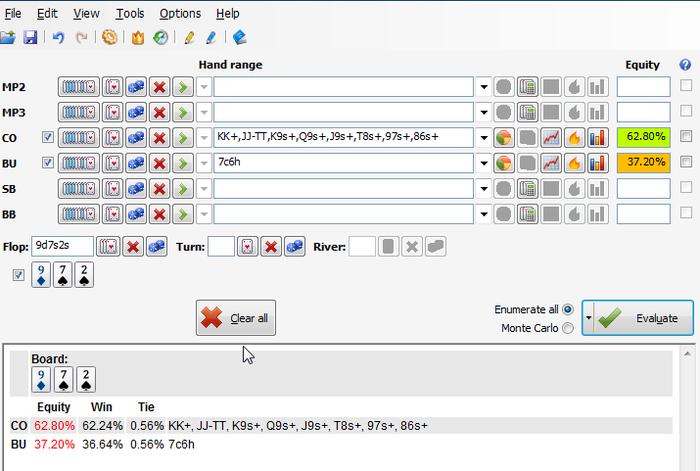Click CO equity 62.80% in results table
This screenshot has width=700, height=471.
54,426
